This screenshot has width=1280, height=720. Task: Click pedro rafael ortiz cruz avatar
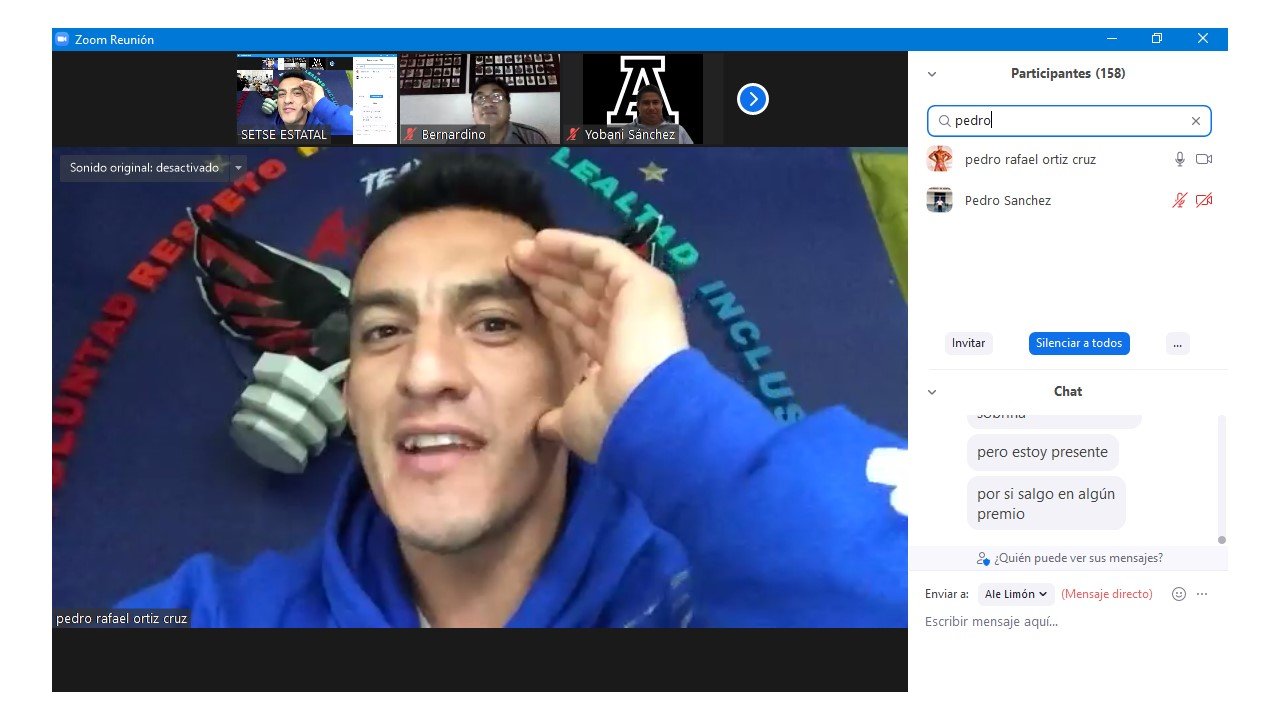tap(940, 159)
